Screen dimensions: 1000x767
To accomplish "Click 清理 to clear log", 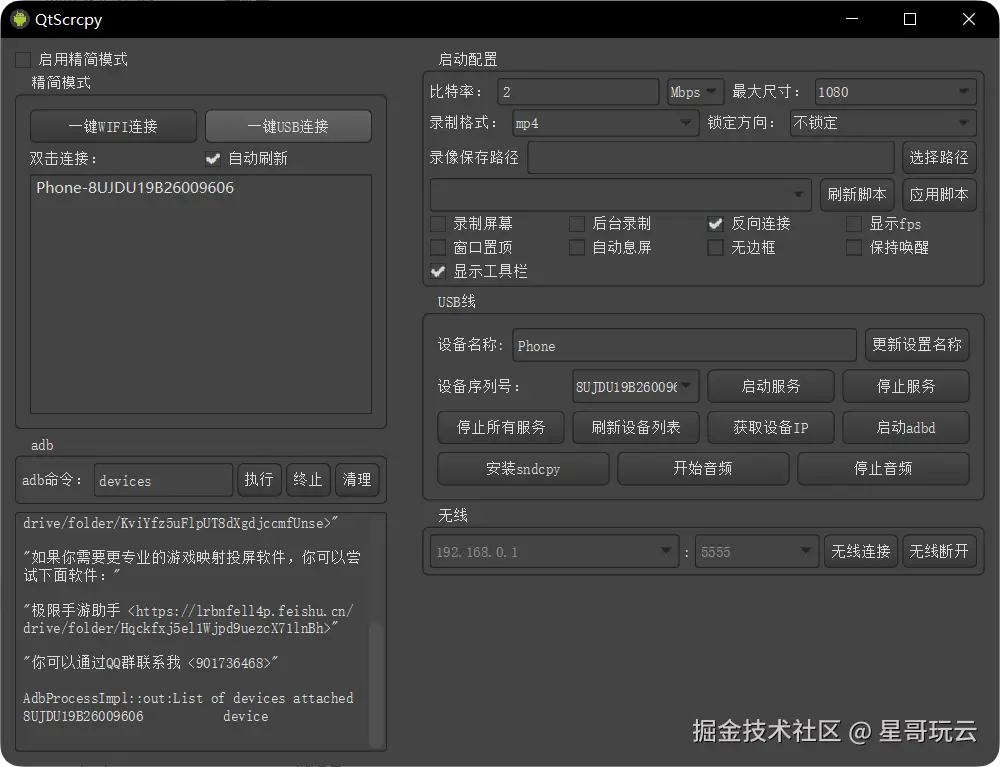I will pyautogui.click(x=357, y=479).
